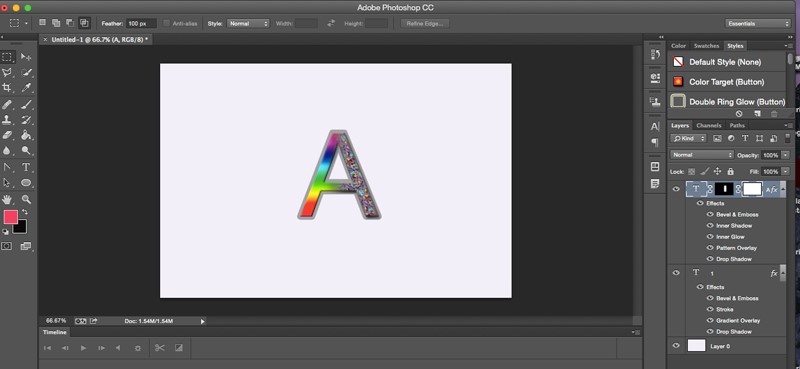This screenshot has width=800, height=369.
Task: Select the Eraser tool
Action: point(7,135)
